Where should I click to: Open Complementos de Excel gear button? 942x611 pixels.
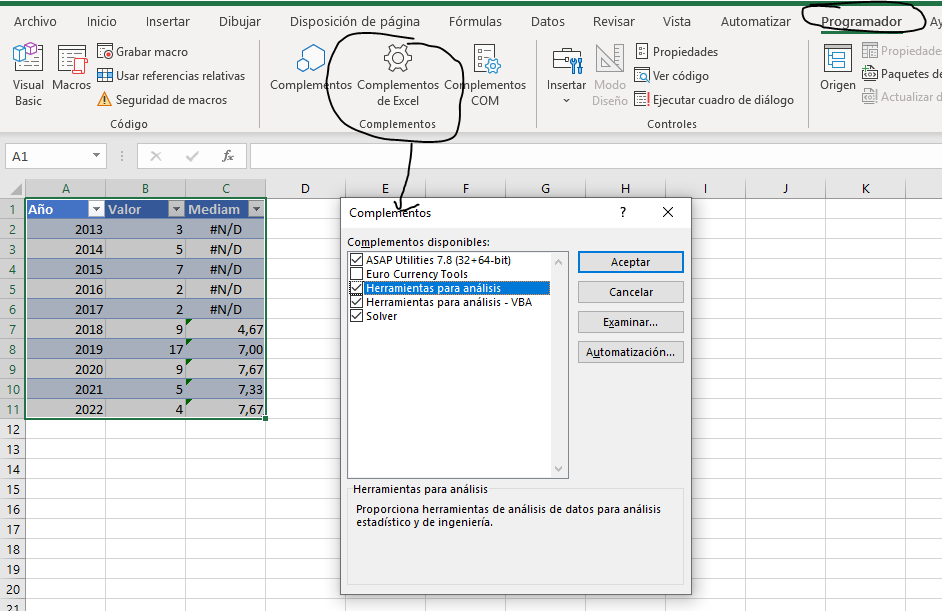pos(398,74)
